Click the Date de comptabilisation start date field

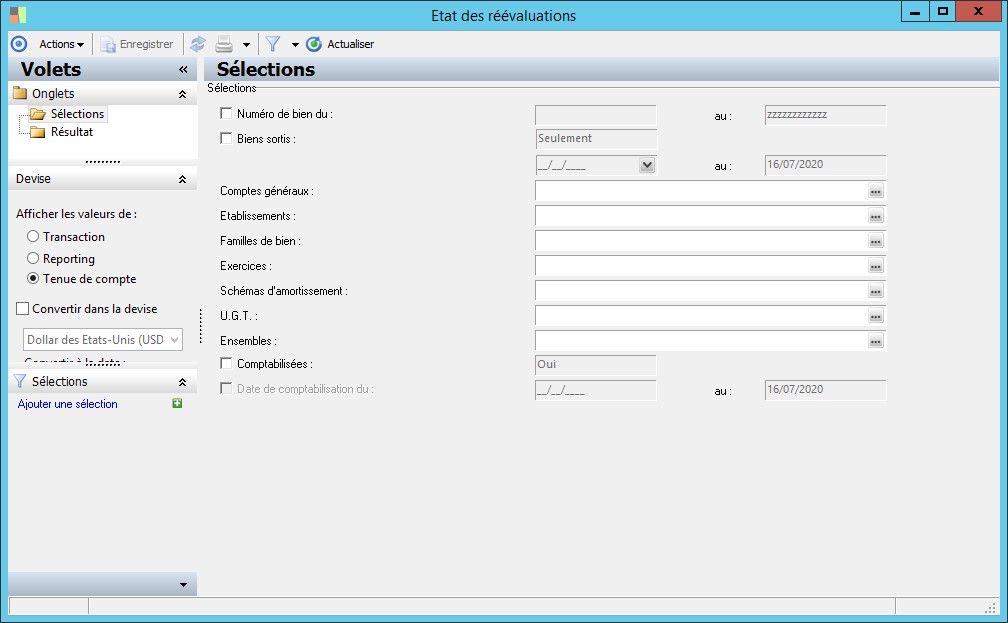[x=595, y=390]
